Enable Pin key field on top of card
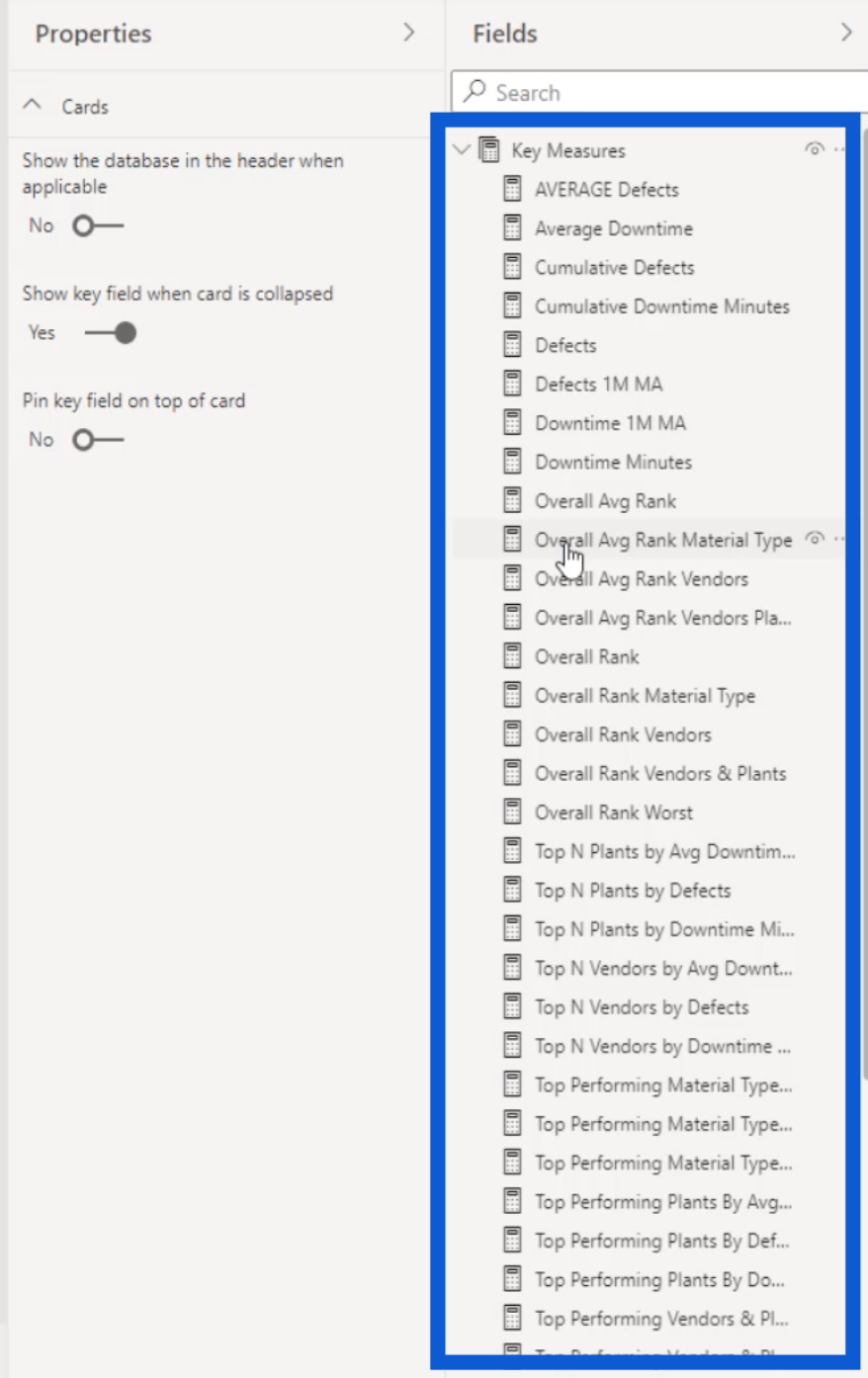 click(x=98, y=440)
